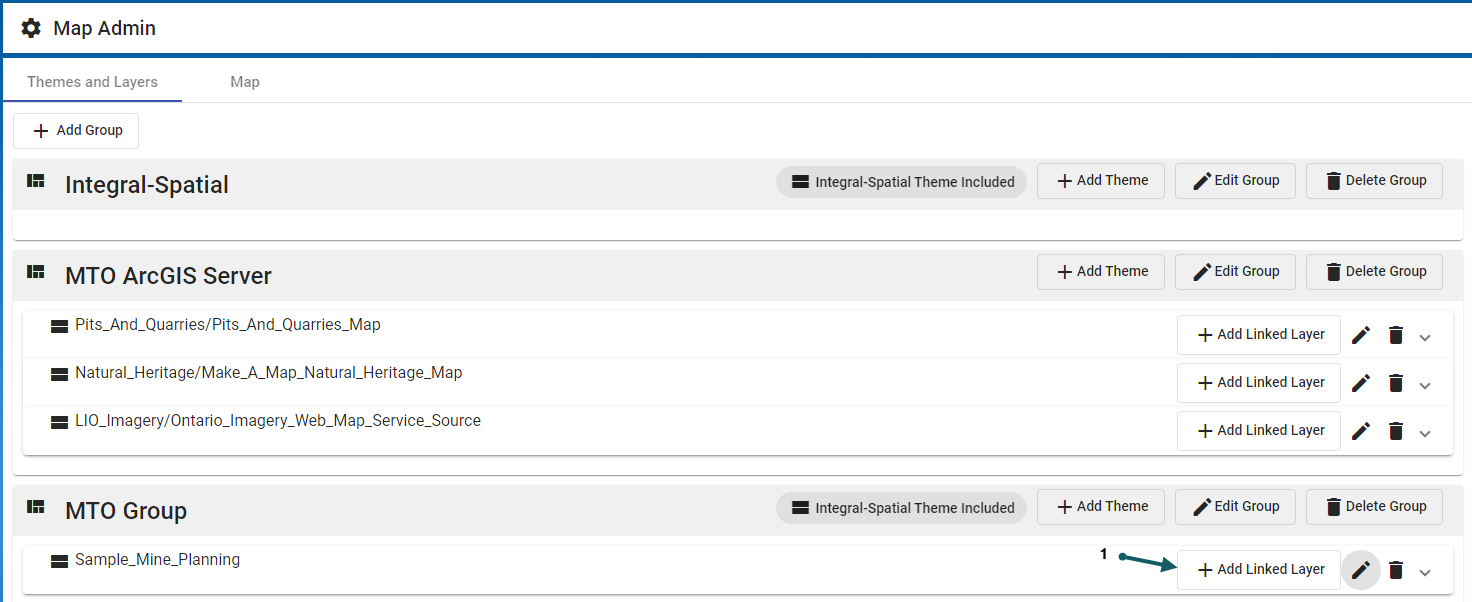Edit the Natural_Heritage theme with pencil icon

click(1361, 383)
